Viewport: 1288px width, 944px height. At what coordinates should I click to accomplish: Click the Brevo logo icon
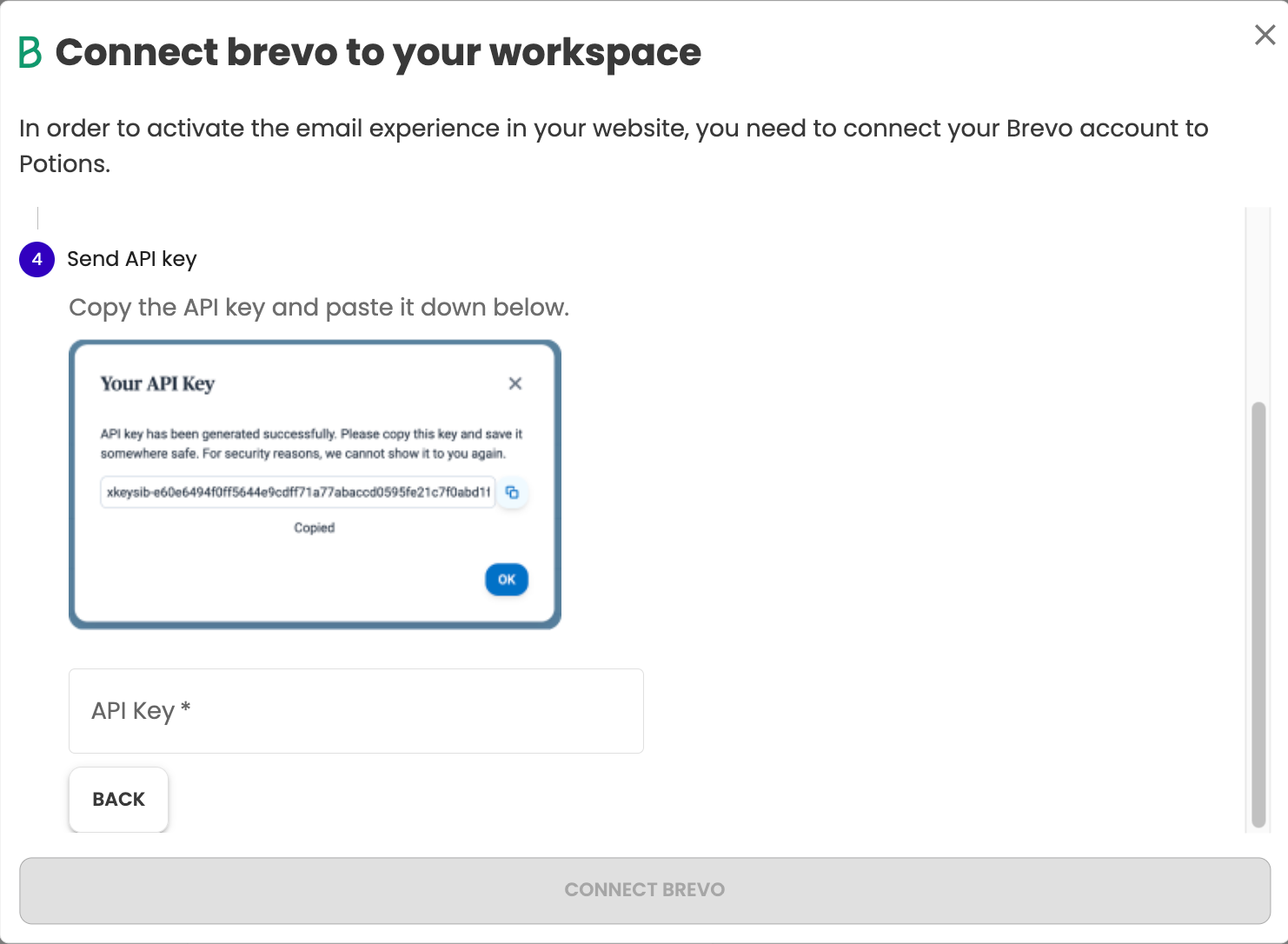(x=30, y=52)
